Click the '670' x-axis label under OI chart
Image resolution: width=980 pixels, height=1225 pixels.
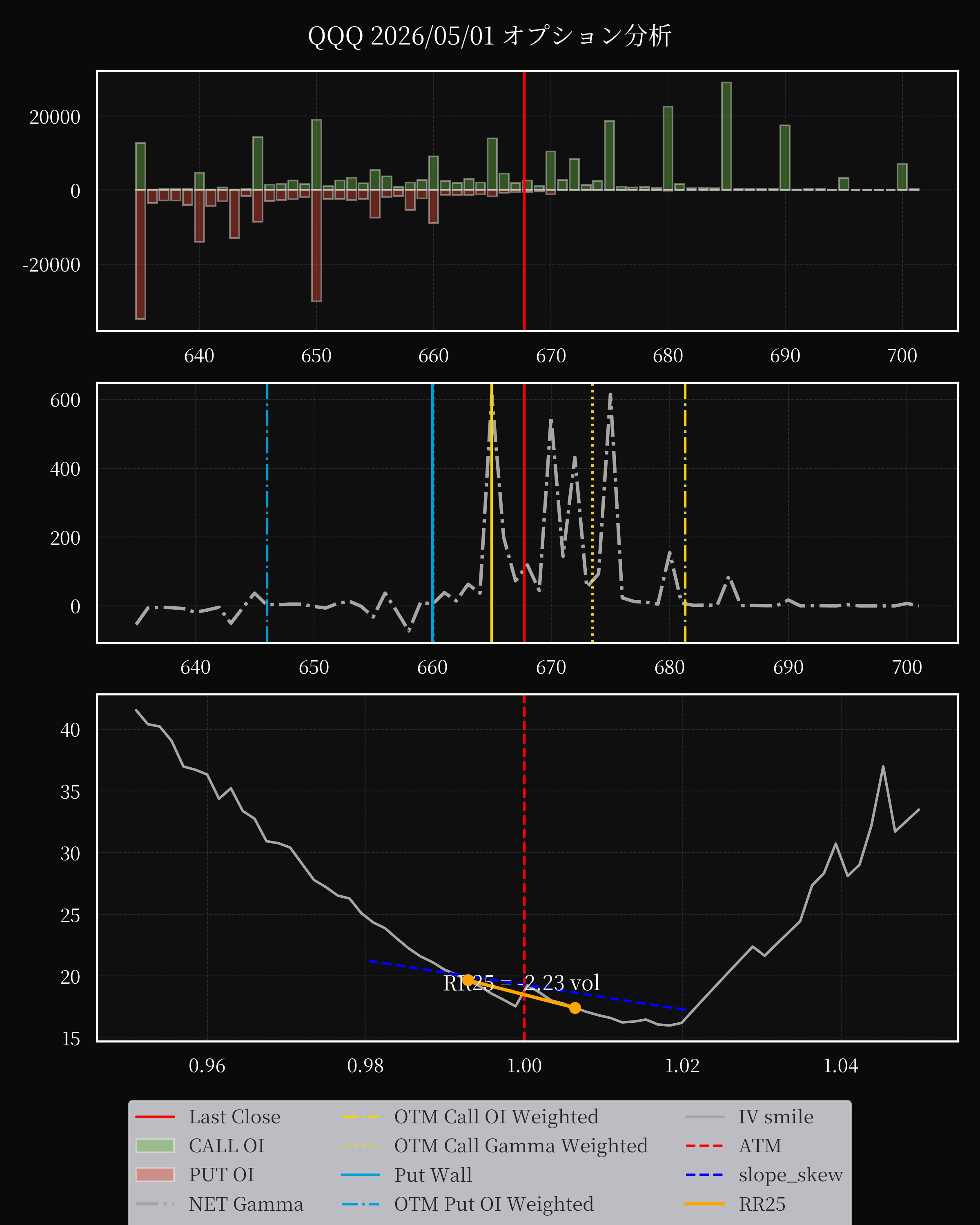[x=550, y=356]
